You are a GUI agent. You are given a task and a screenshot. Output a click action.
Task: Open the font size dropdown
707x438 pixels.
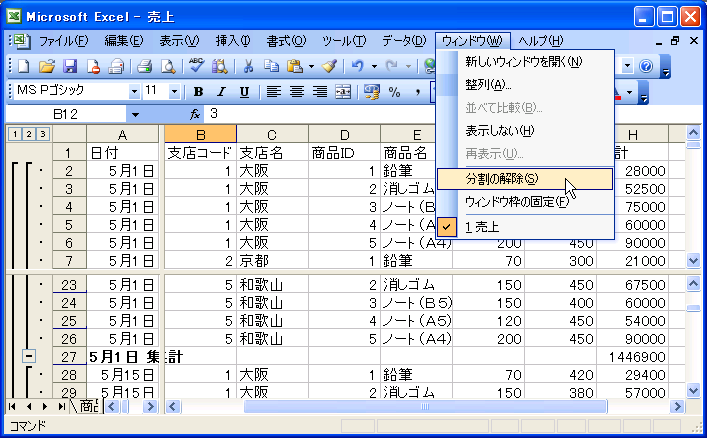[x=174, y=92]
